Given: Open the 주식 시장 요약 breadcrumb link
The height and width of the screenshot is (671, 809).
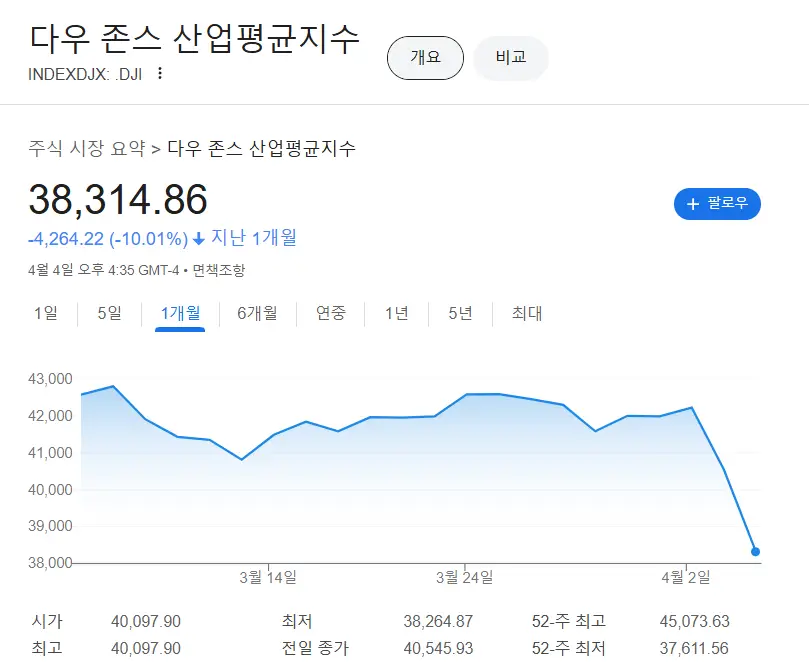Looking at the screenshot, I should point(86,149).
